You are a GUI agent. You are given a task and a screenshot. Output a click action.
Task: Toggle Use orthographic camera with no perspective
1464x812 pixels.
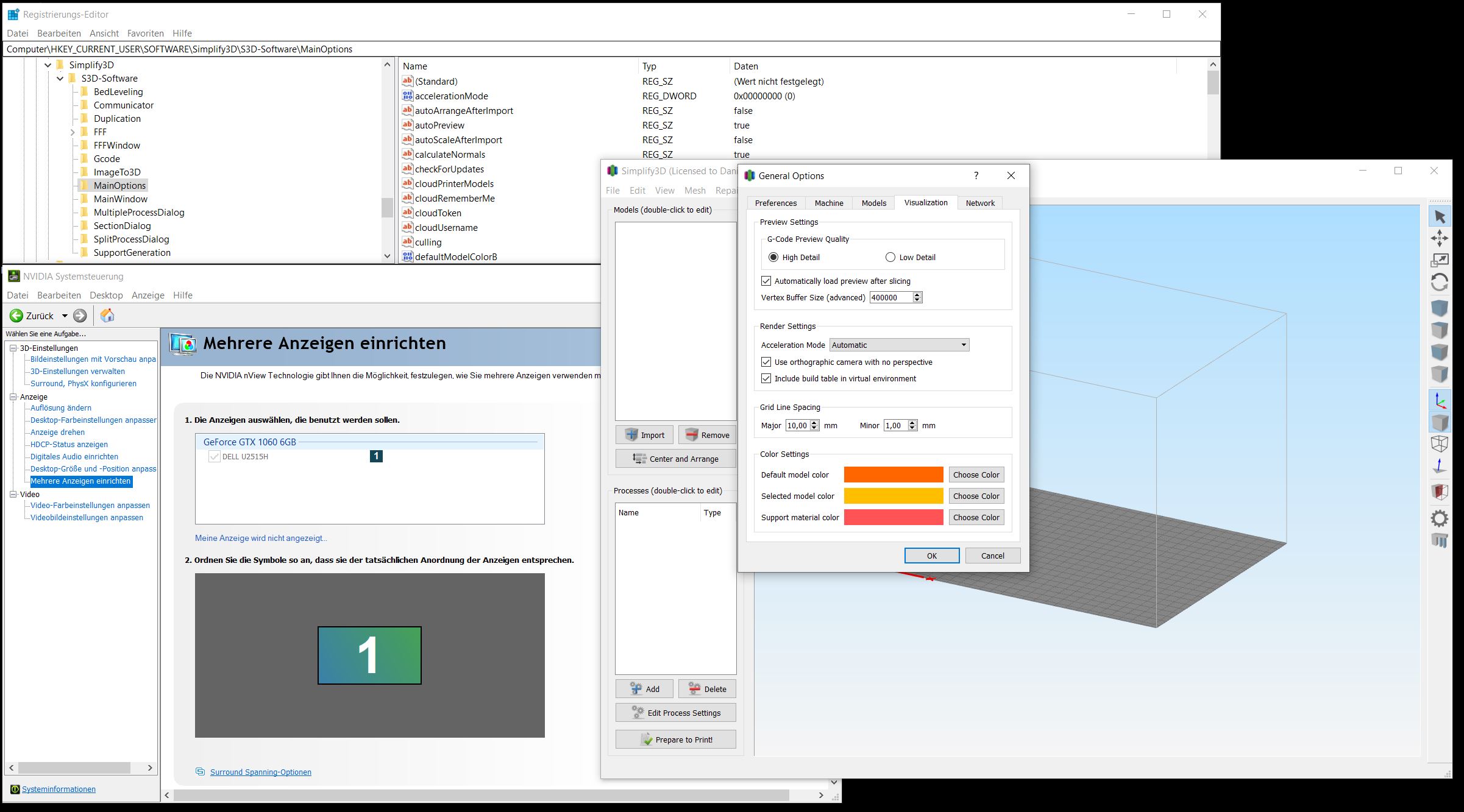766,362
